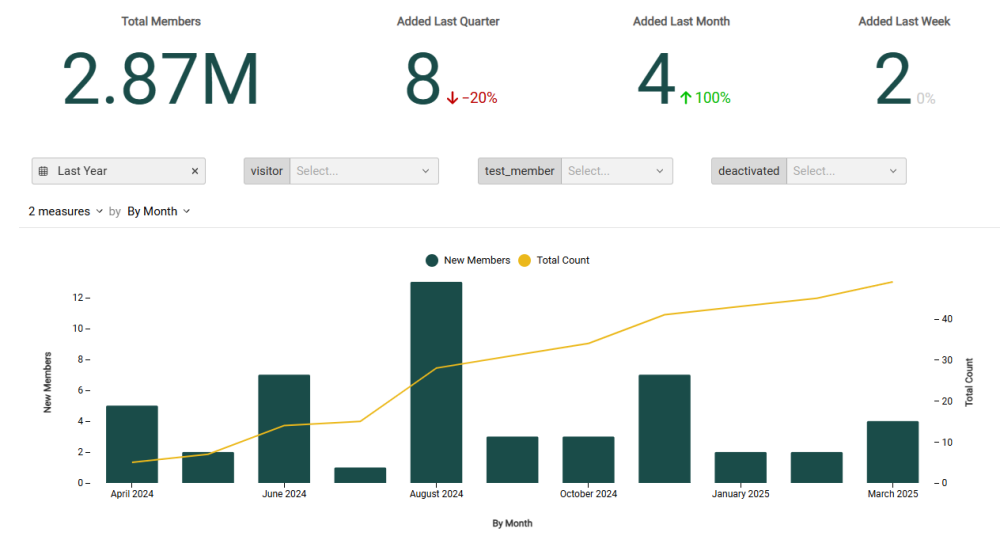The width and height of the screenshot is (1000, 536).
Task: Click the Total Members 2.87M value
Action: click(161, 80)
